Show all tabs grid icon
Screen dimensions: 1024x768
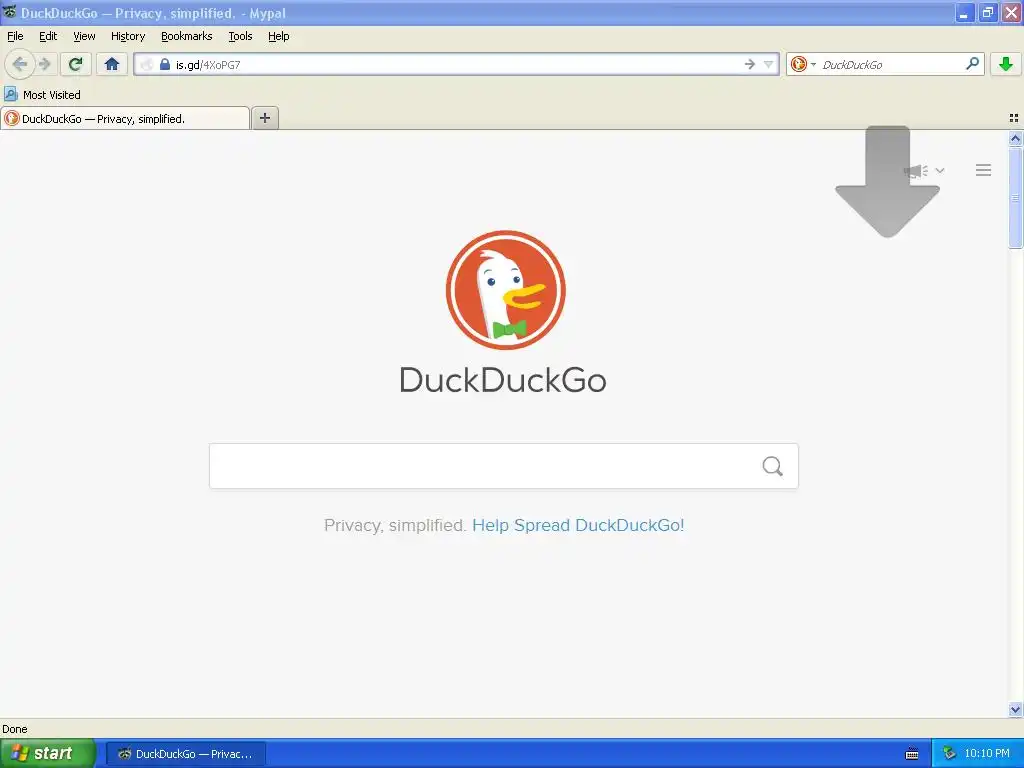1014,118
